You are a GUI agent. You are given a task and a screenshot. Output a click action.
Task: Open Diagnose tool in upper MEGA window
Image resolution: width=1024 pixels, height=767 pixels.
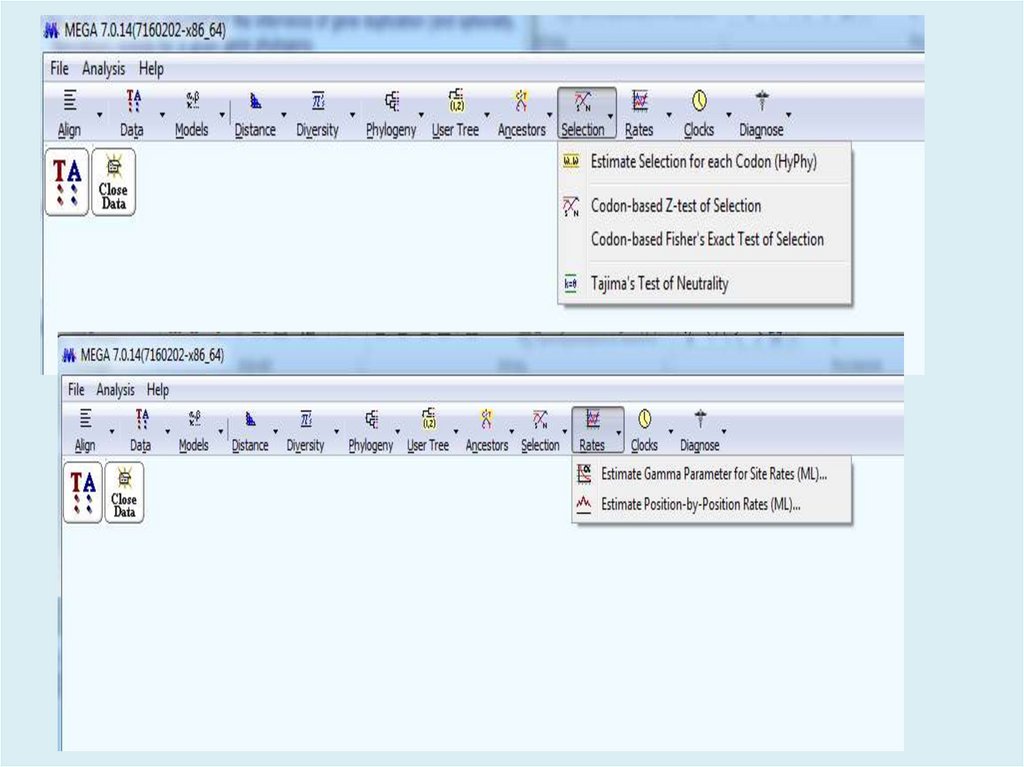pyautogui.click(x=761, y=114)
